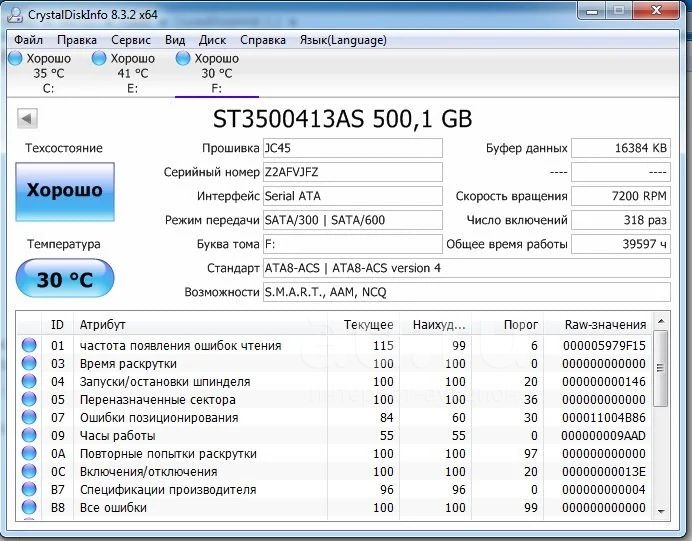Open the Язык(Language) menu
This screenshot has width=692, height=541.
pos(343,40)
